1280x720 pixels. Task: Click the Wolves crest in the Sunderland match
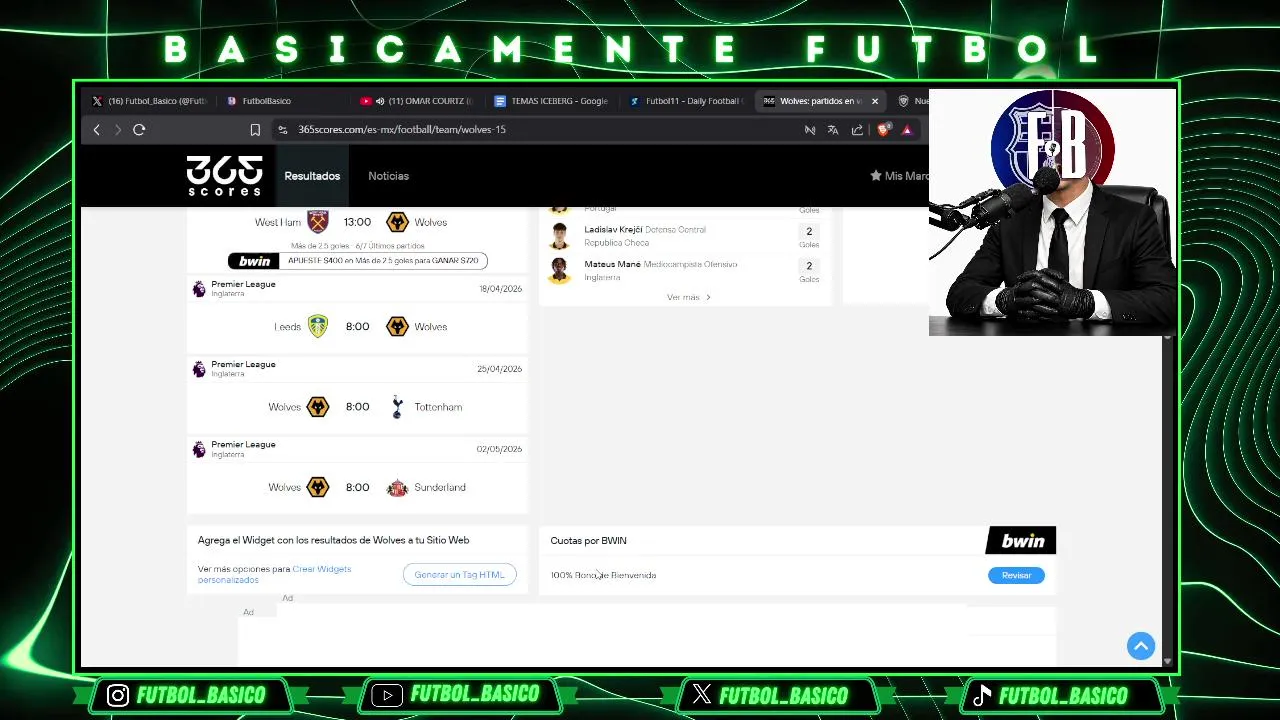pyautogui.click(x=317, y=487)
